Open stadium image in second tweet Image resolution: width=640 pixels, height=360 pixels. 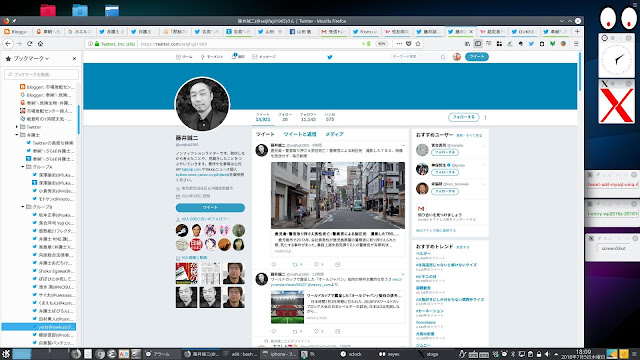(287, 307)
